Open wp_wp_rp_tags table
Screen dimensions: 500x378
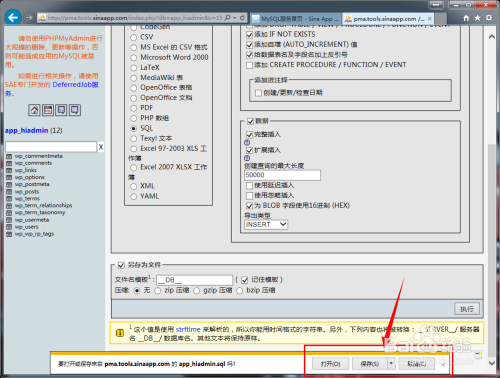tap(34, 234)
